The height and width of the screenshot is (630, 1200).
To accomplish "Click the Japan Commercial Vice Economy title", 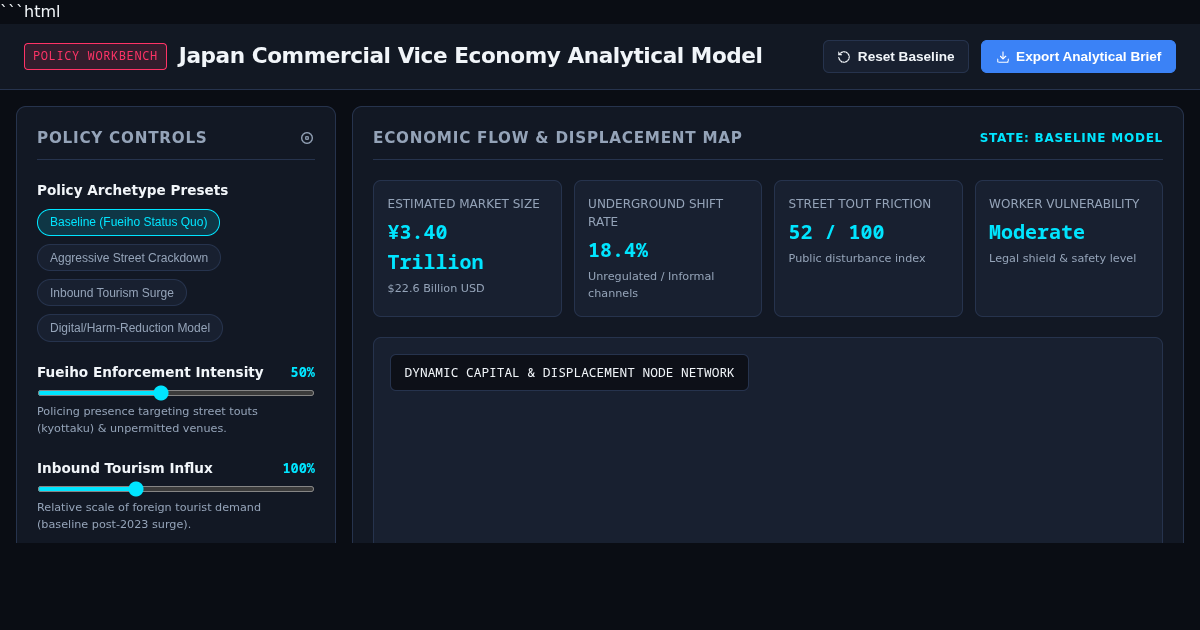I will pos(470,56).
